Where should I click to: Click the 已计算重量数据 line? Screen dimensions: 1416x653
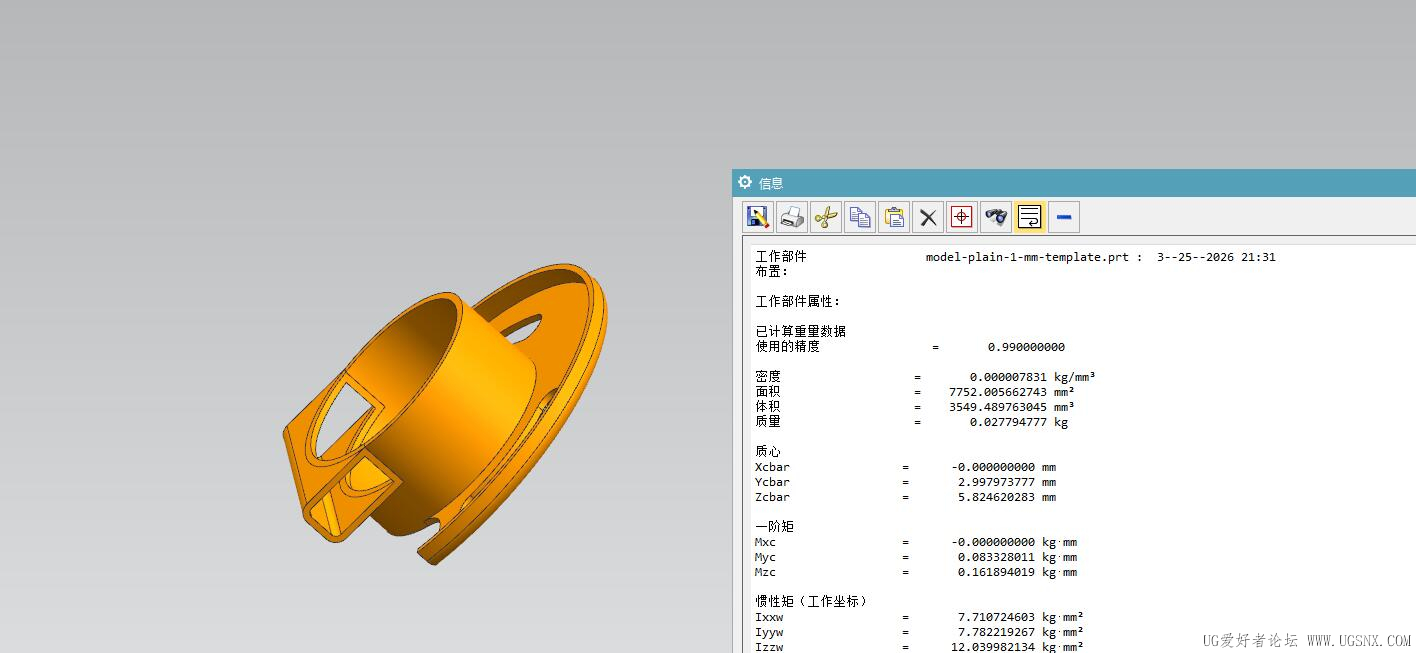(x=800, y=331)
